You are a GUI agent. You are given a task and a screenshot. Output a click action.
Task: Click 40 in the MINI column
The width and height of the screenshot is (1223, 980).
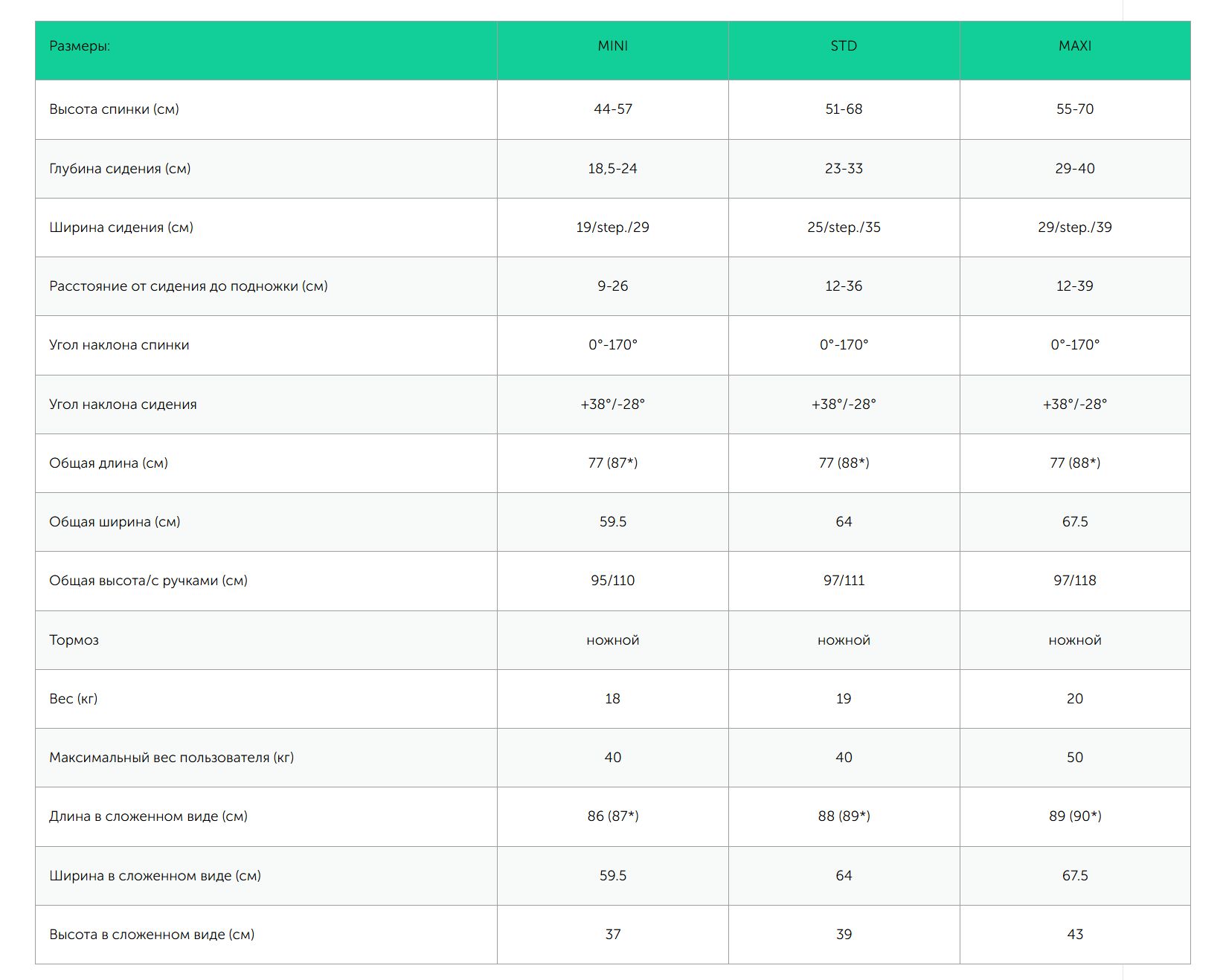click(612, 758)
